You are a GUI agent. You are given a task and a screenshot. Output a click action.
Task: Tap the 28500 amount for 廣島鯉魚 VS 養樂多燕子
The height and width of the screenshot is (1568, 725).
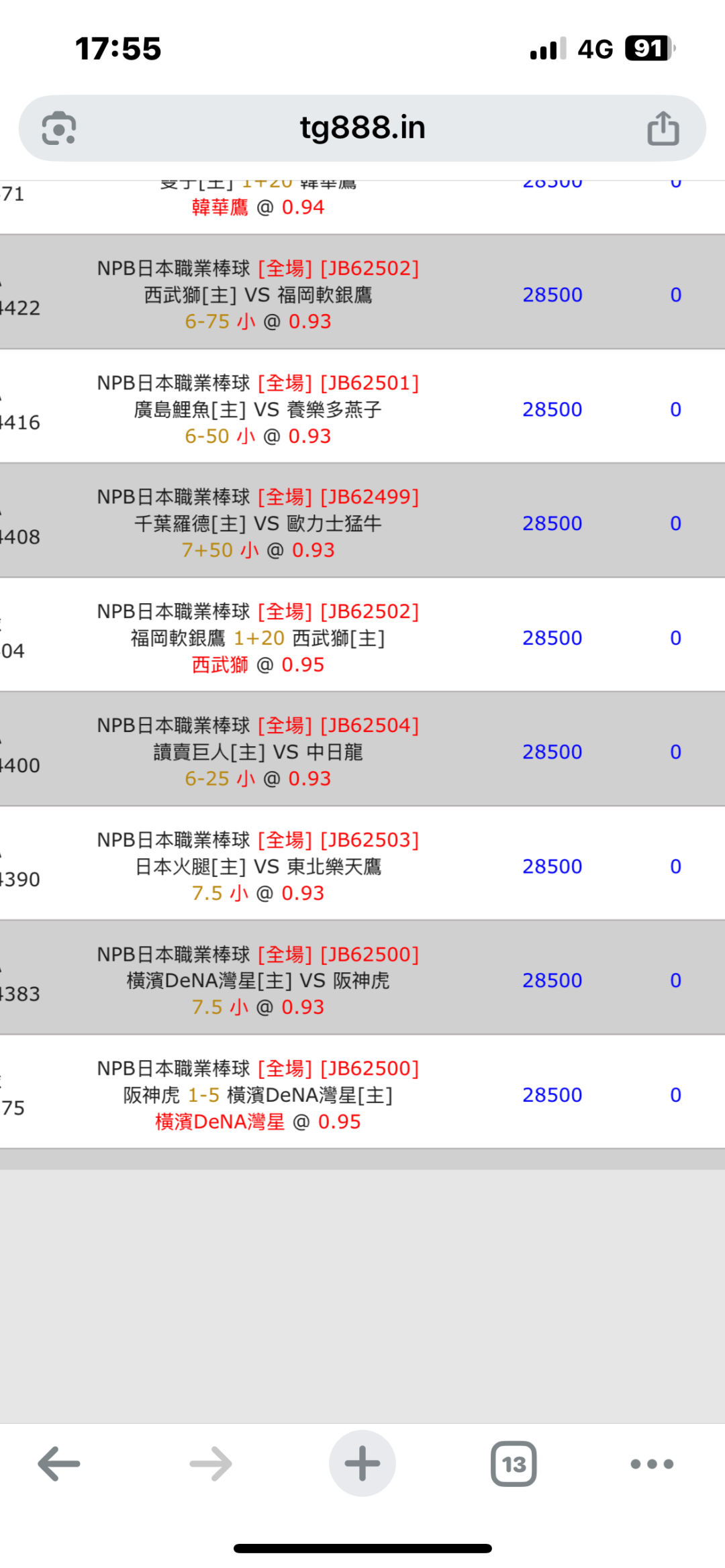552,409
